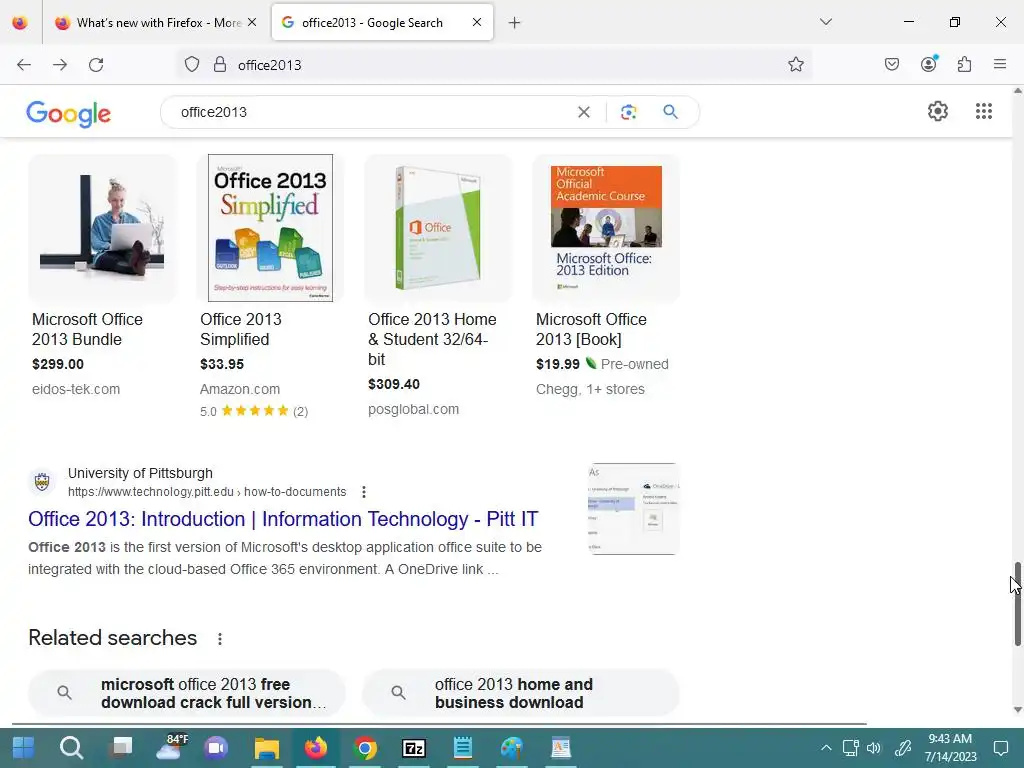Open the volume control in the system tray

(874, 748)
